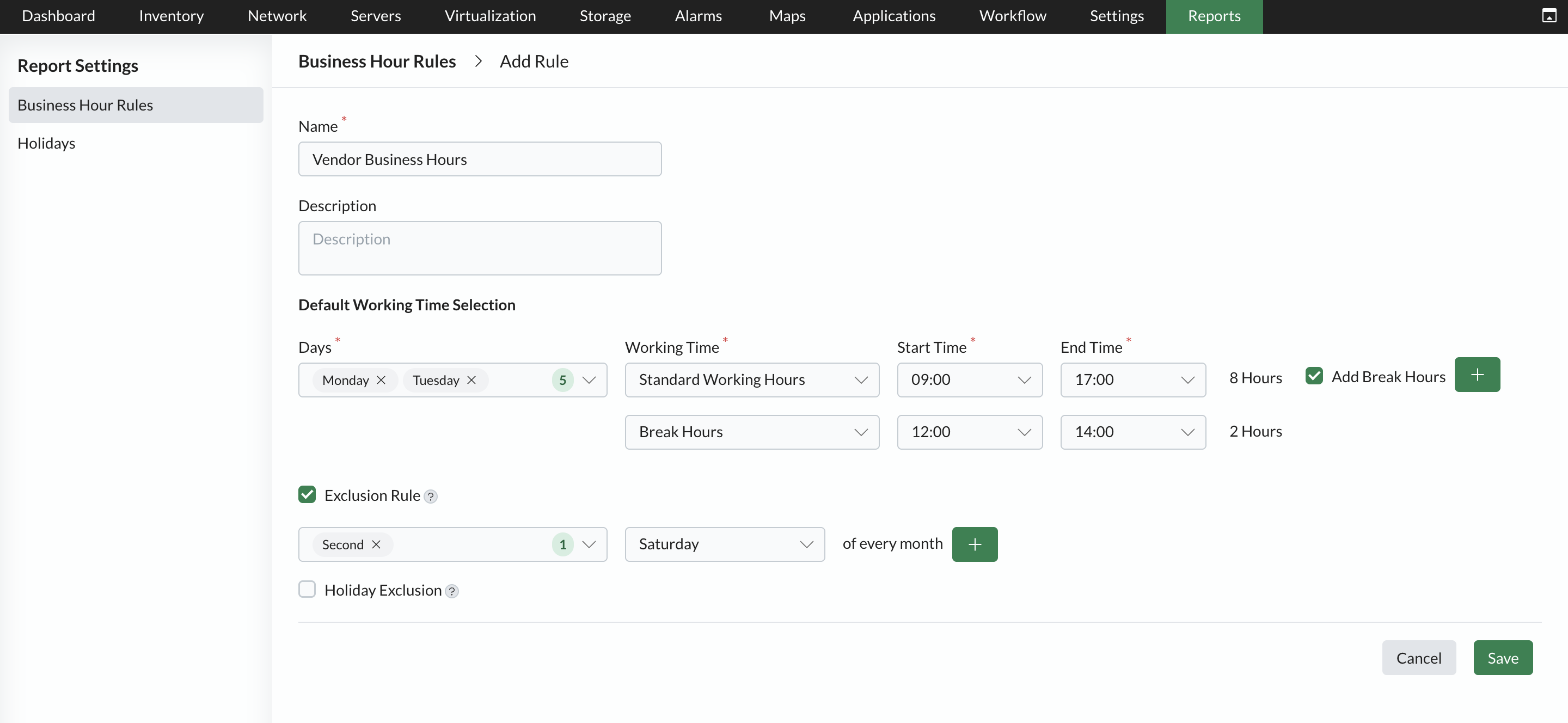Add another exclusion rule with the plus button
The height and width of the screenshot is (723, 1568).
coord(975,544)
